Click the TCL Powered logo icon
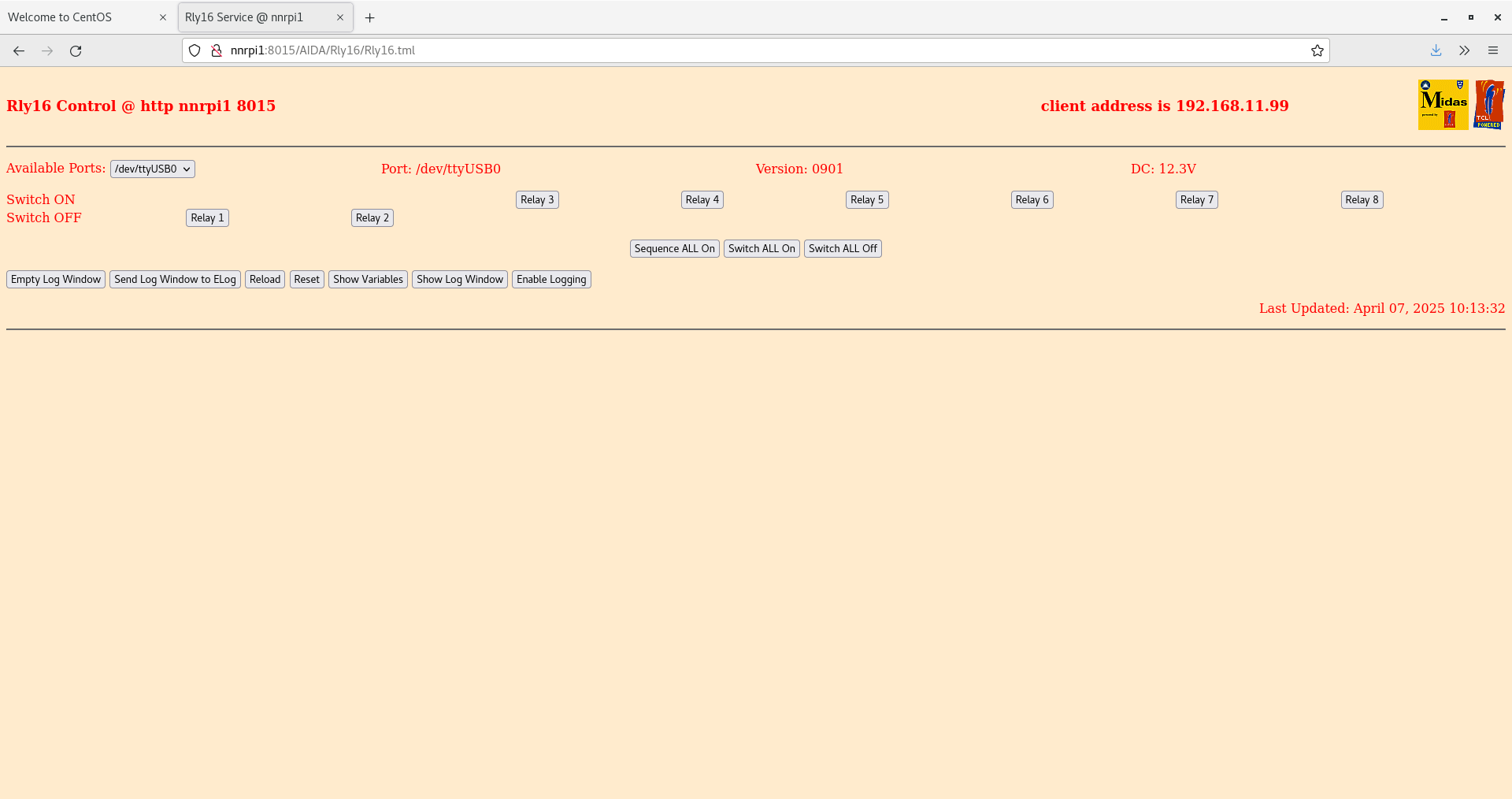The image size is (1512, 799). pos(1489,104)
